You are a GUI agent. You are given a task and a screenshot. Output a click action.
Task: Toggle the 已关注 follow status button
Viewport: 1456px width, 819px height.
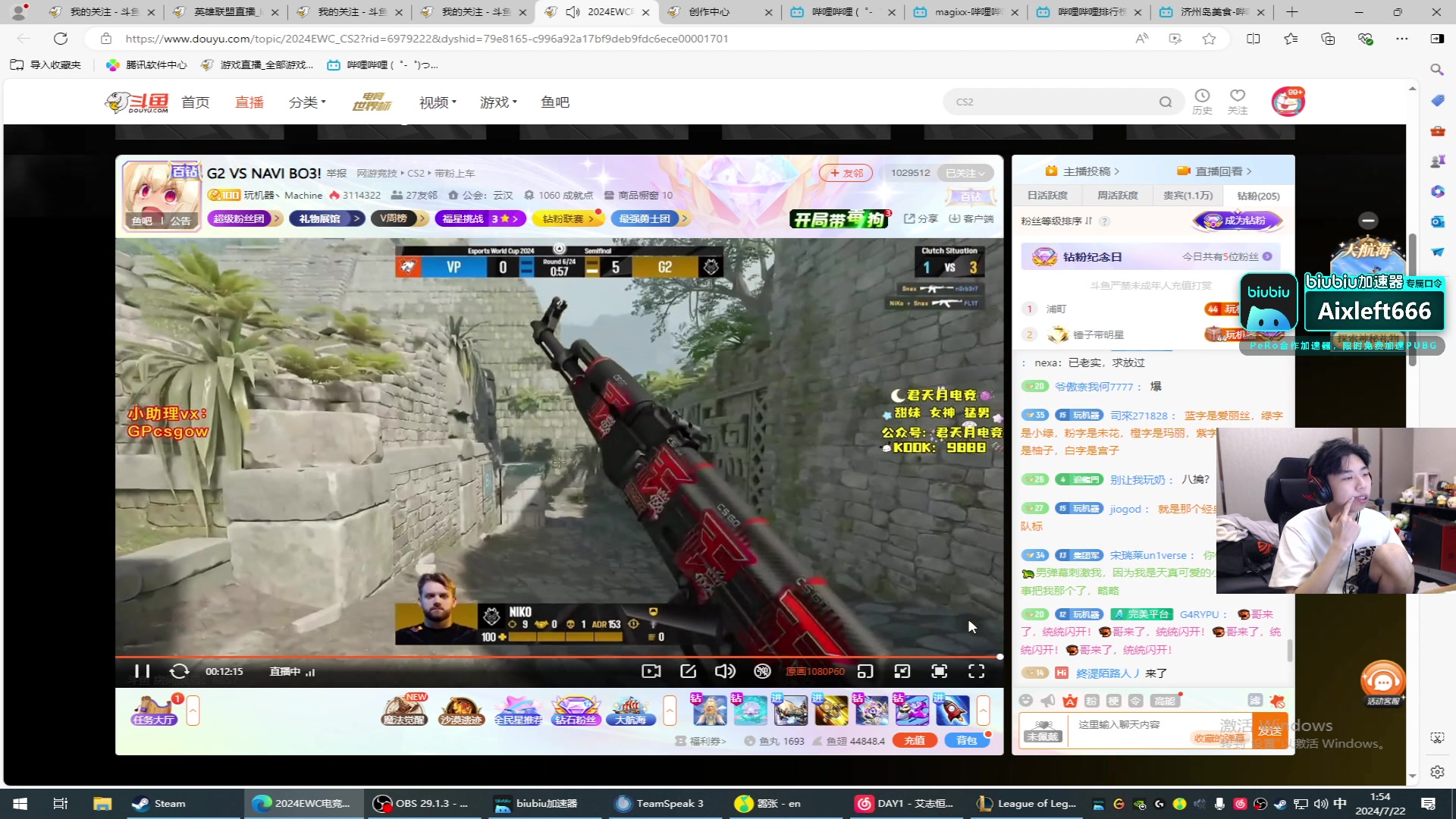coord(965,173)
